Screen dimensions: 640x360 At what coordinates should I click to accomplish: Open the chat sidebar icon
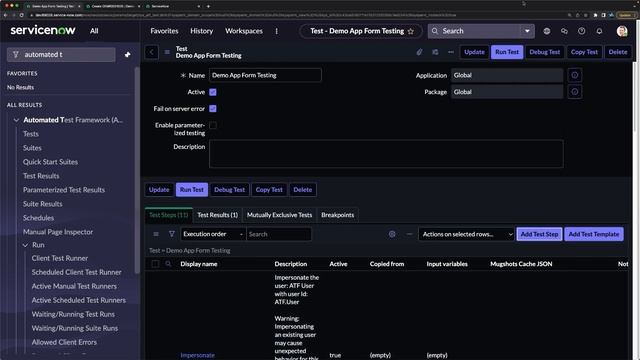(x=564, y=31)
